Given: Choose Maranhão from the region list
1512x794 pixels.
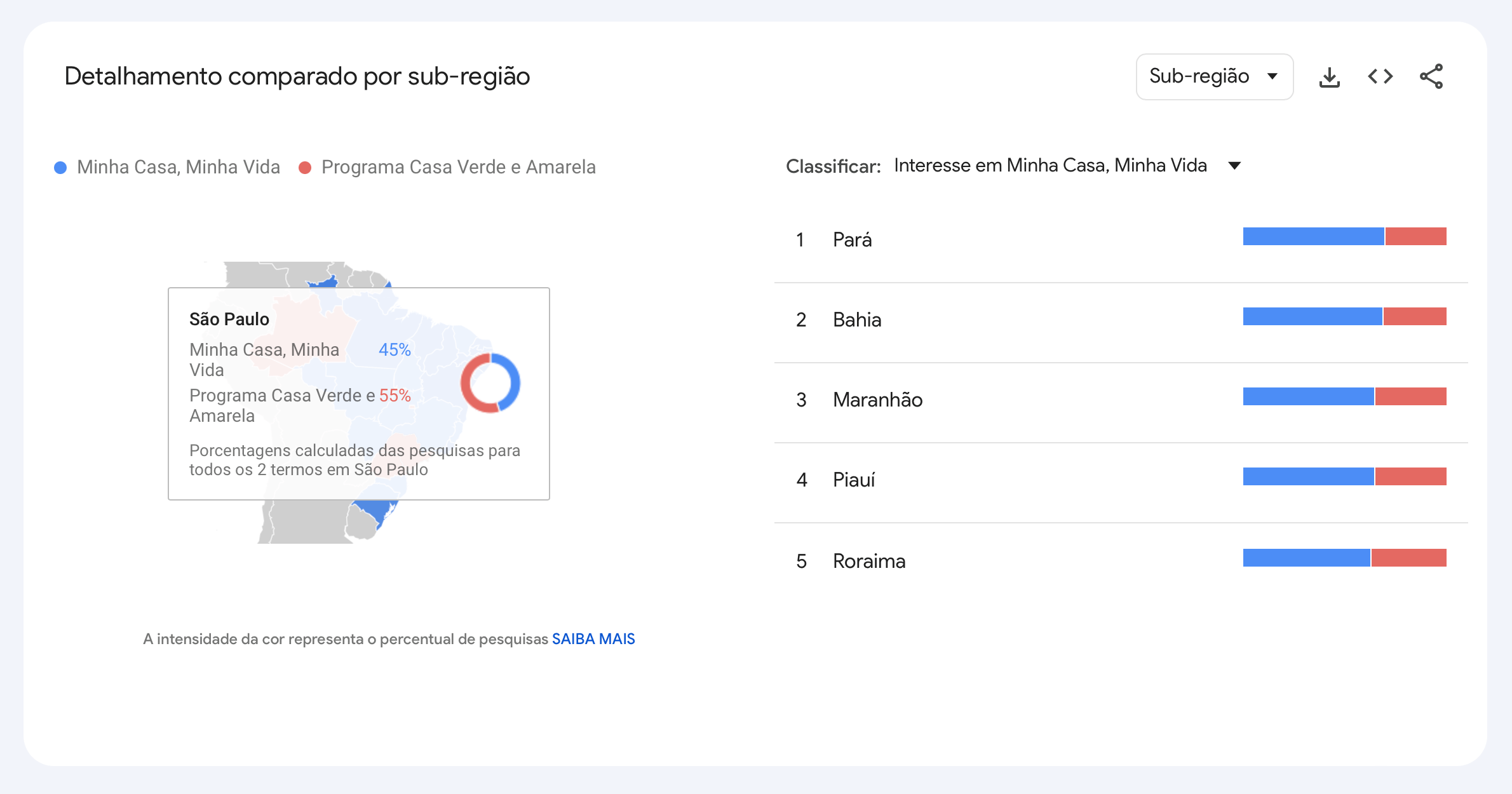Looking at the screenshot, I should tap(1121, 400).
